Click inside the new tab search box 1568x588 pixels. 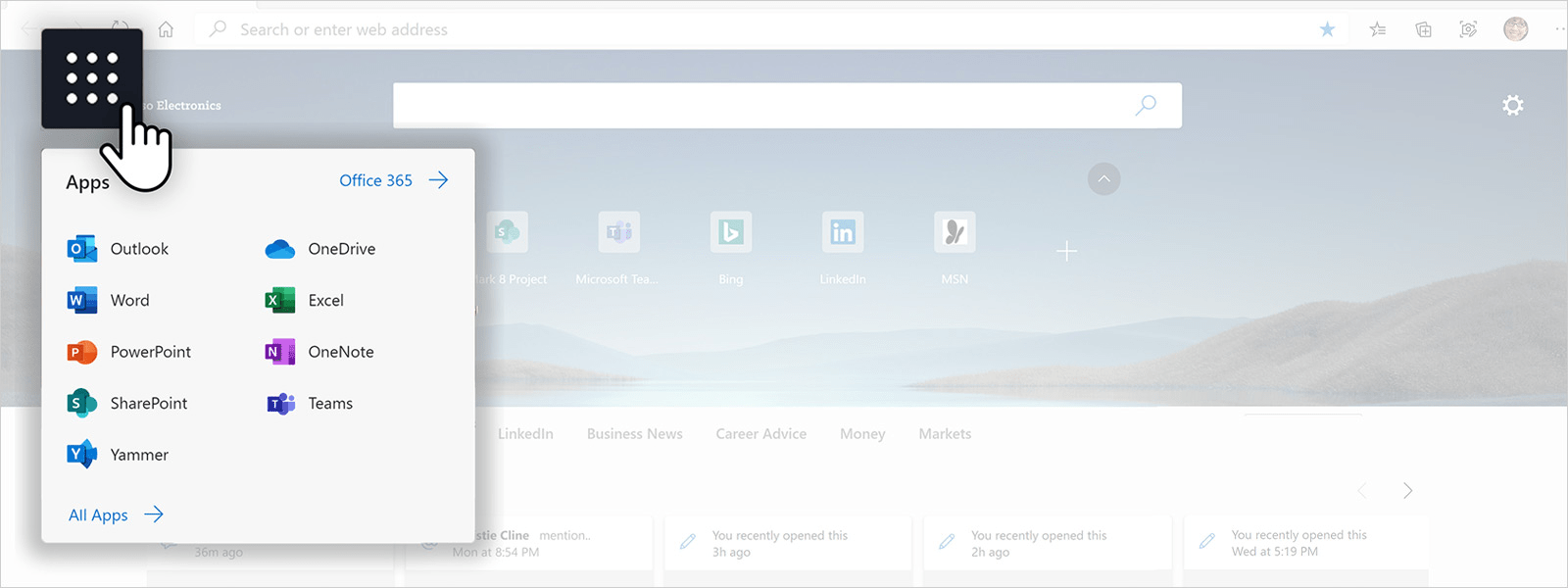787,105
